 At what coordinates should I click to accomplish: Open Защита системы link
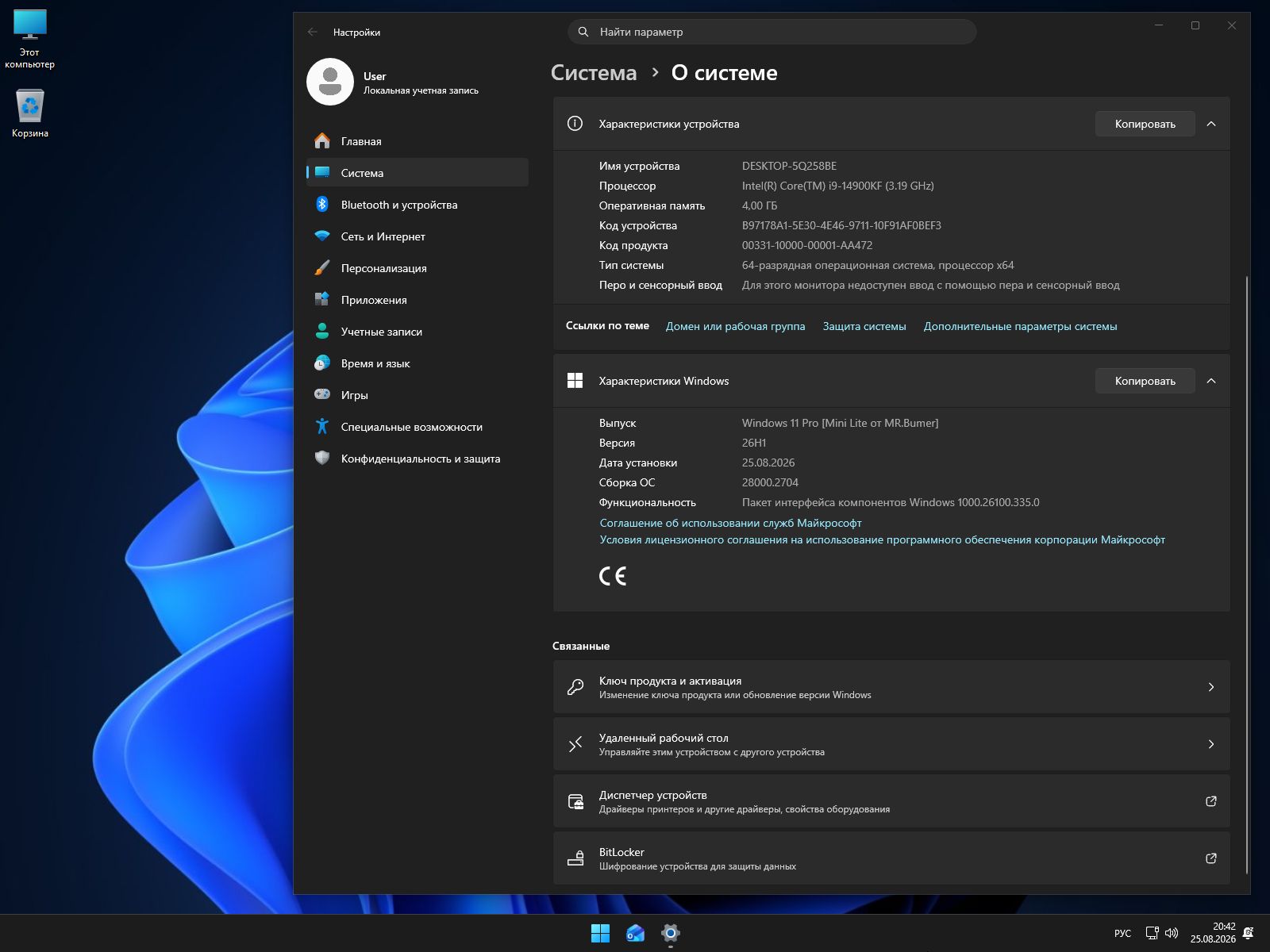(864, 326)
